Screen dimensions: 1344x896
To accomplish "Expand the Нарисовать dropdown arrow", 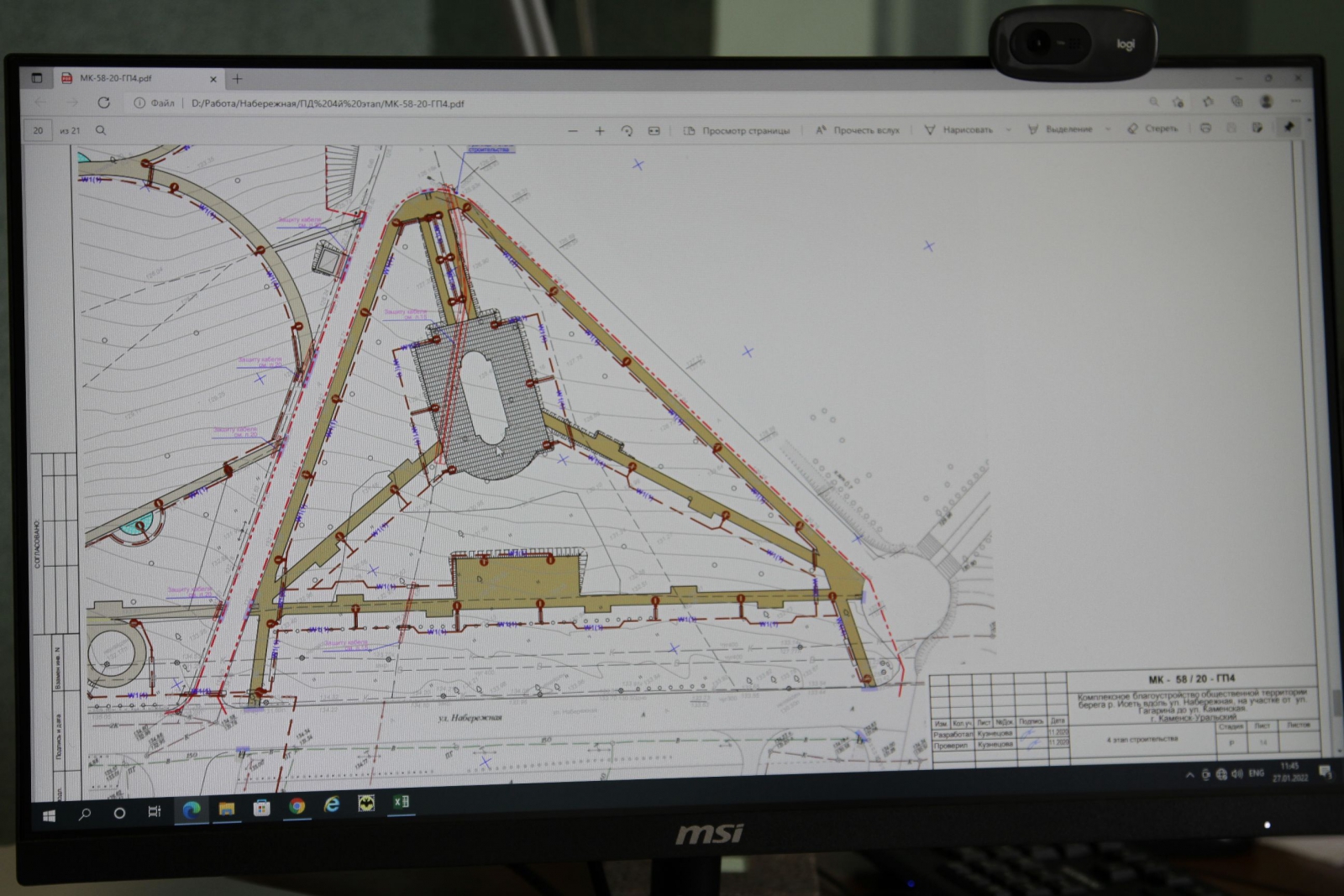I will (1009, 130).
